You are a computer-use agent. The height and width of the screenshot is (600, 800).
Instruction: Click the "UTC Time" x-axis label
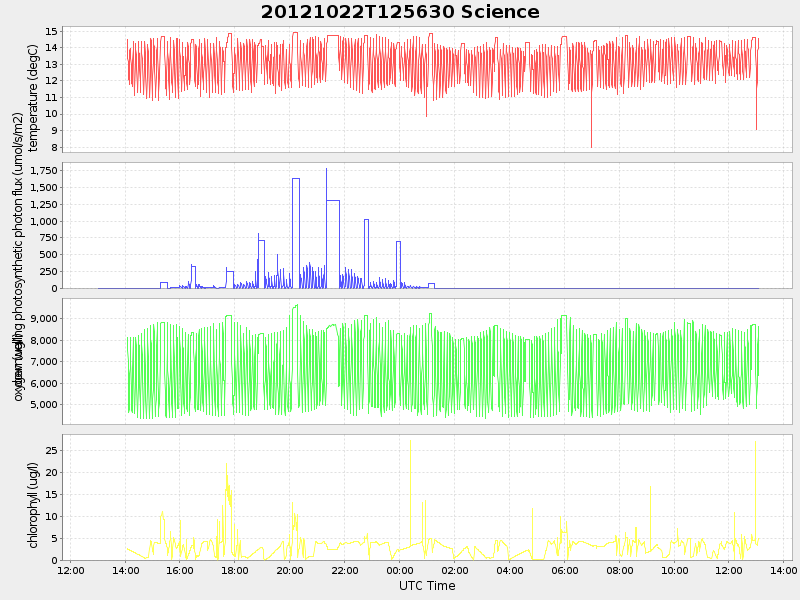(x=427, y=586)
